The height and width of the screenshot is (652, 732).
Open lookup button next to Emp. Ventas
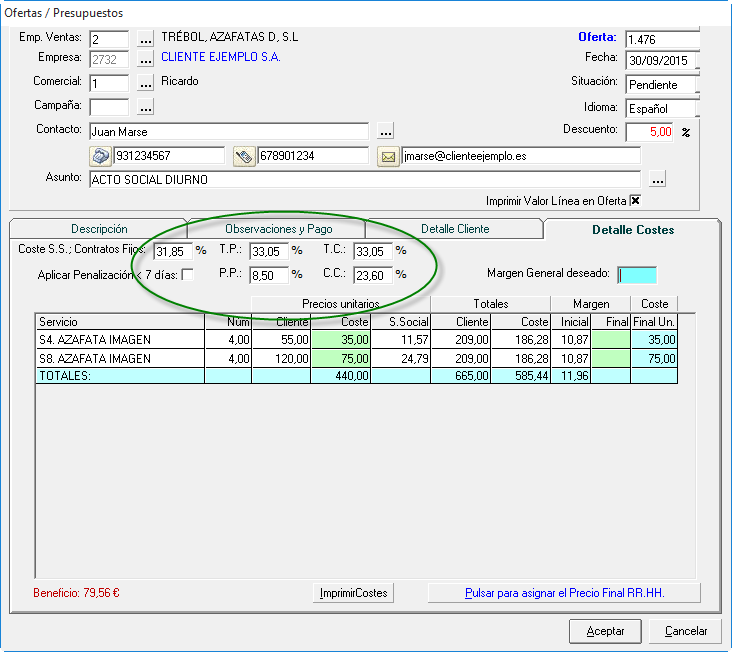point(146,39)
